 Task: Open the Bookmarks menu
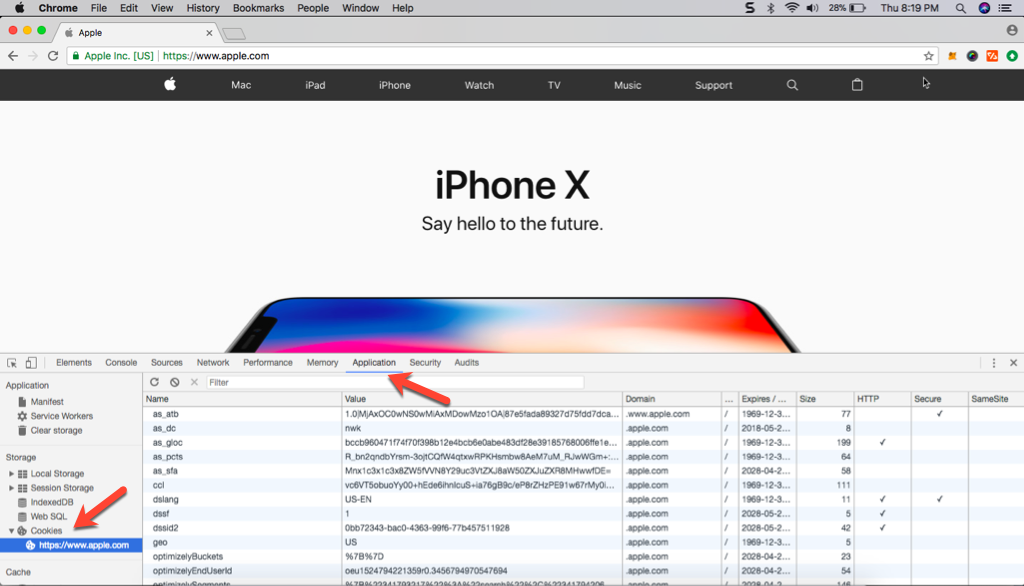click(258, 8)
